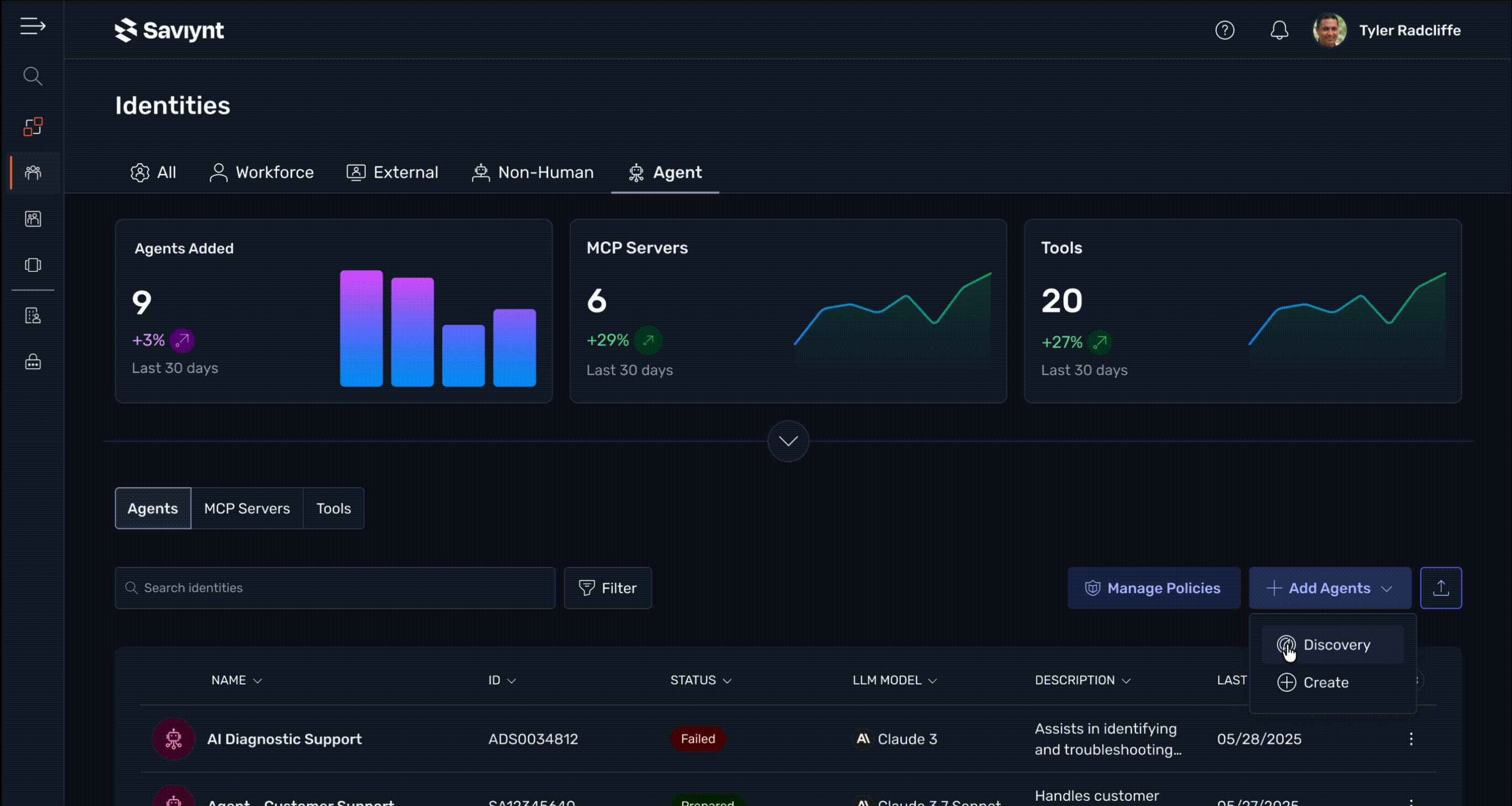
Task: Open the three-dot menu for AI Diagnostic Support
Action: tap(1411, 739)
